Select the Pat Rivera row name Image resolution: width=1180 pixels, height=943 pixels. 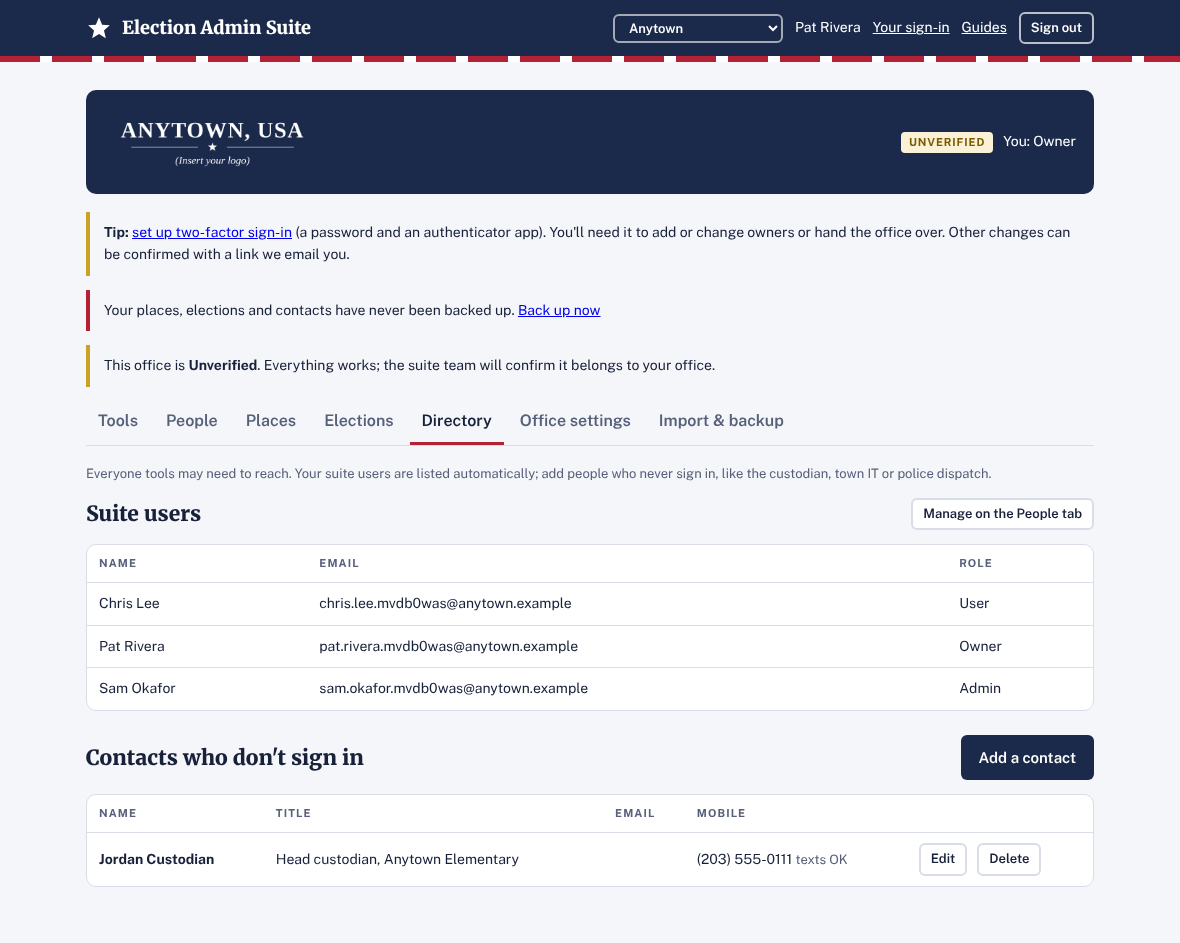tap(132, 646)
